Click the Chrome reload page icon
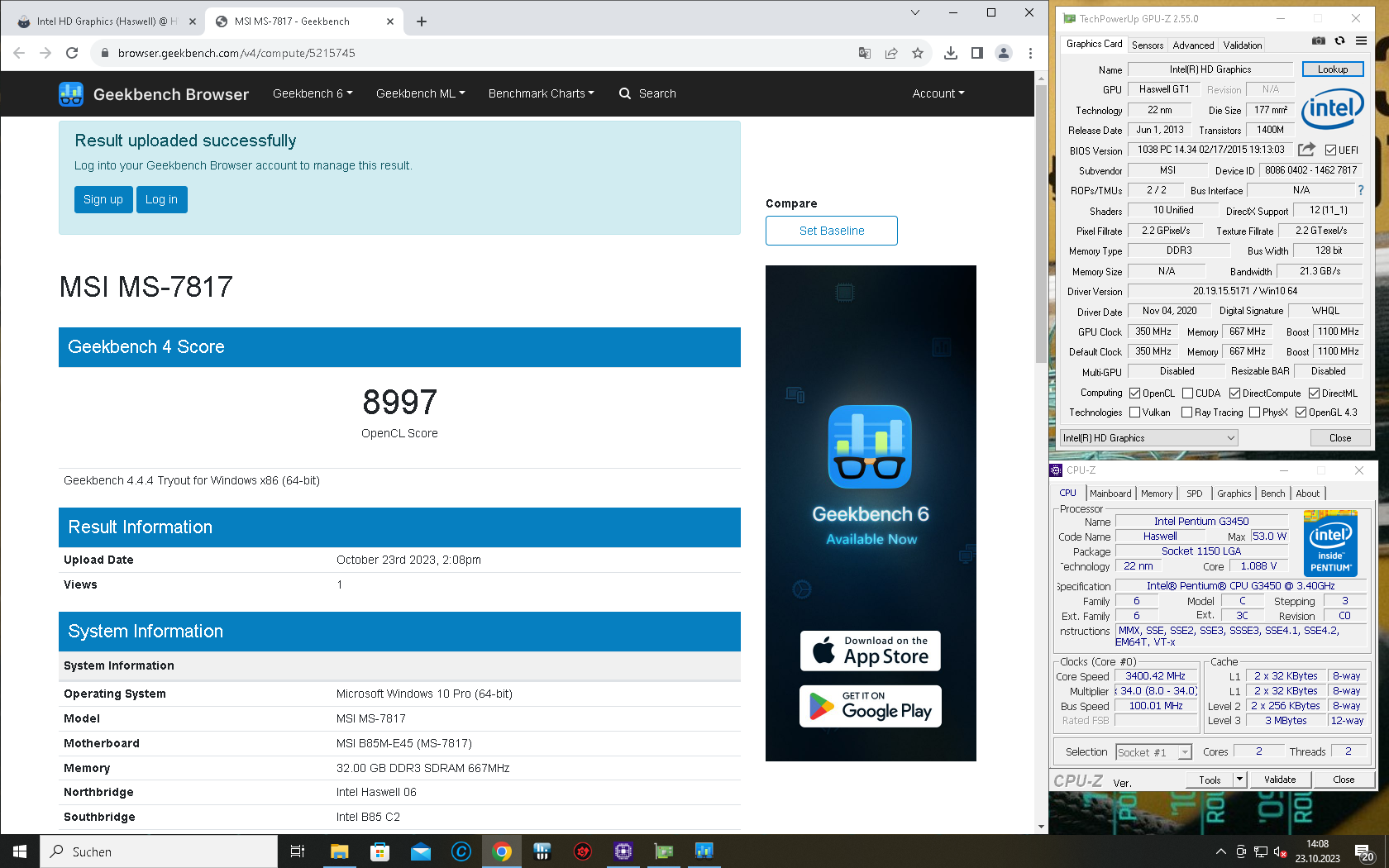The height and width of the screenshot is (868, 1389). point(72,53)
